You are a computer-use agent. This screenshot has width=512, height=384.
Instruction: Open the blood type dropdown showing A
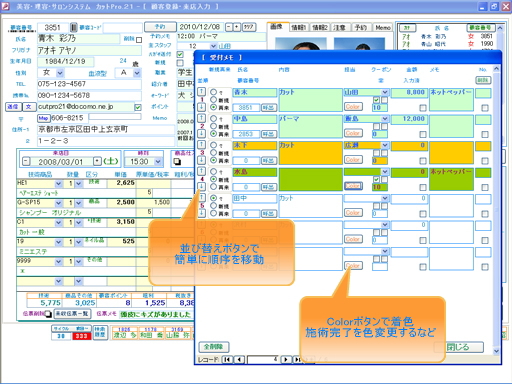click(137, 73)
